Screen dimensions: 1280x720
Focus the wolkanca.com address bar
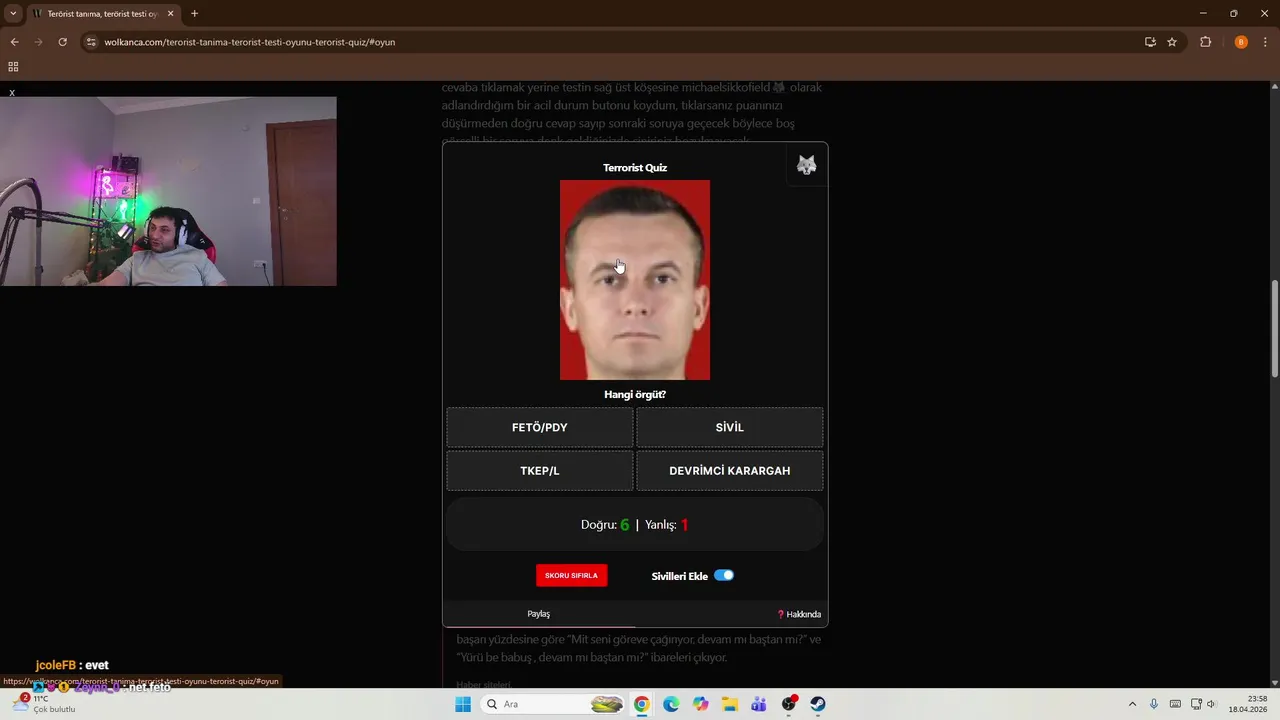tap(620, 42)
